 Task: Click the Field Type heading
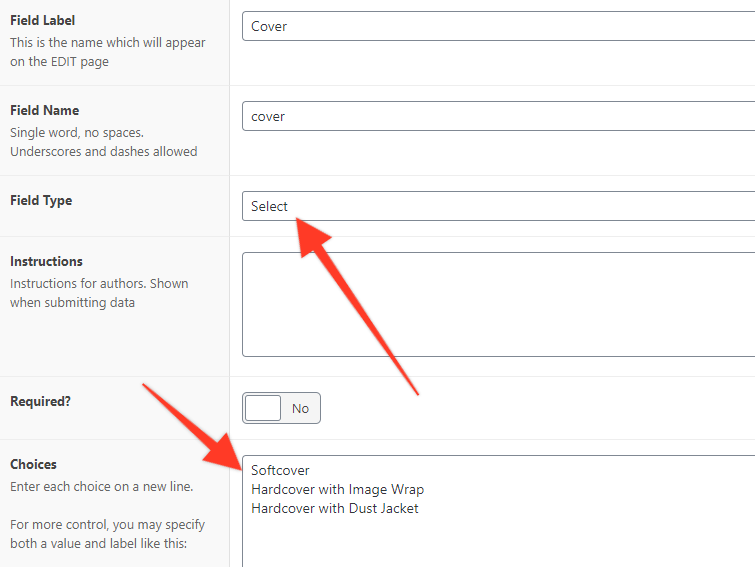41,200
